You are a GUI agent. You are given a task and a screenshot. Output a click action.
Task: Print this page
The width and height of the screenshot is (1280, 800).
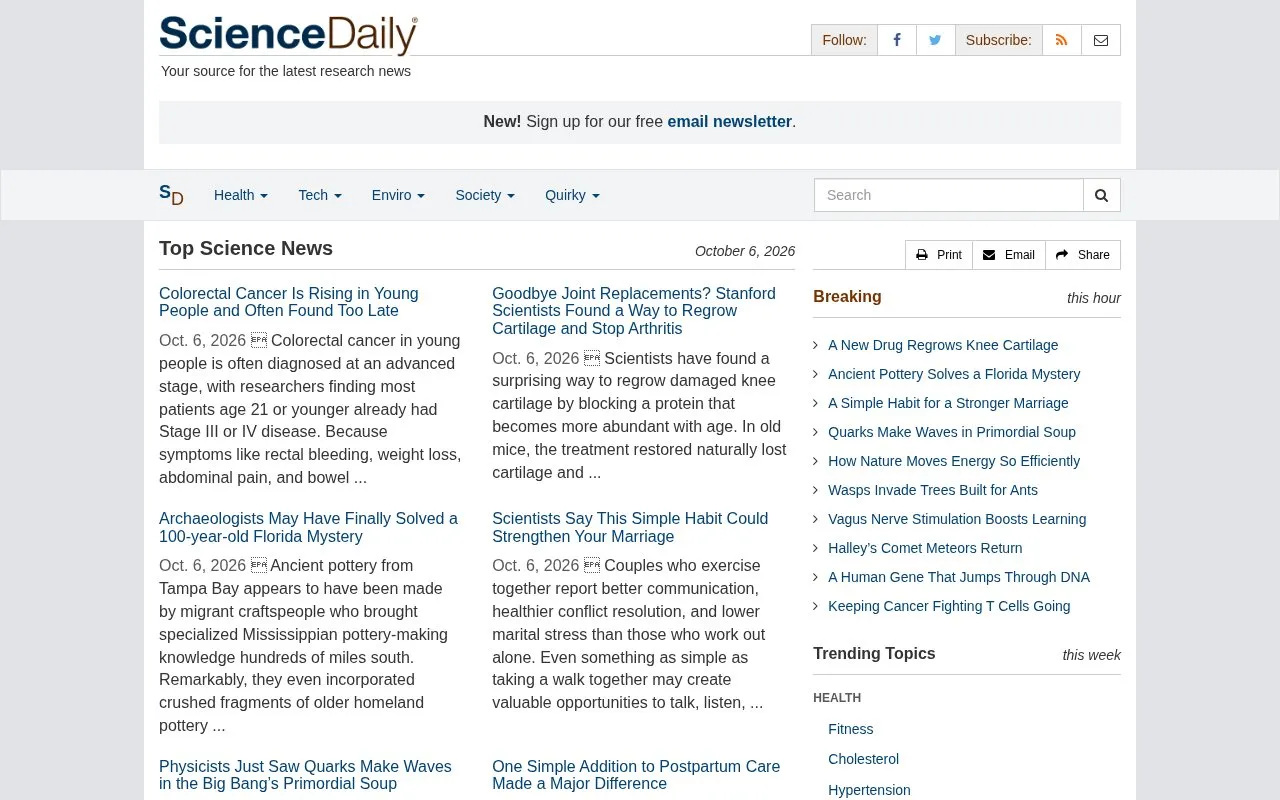939,255
